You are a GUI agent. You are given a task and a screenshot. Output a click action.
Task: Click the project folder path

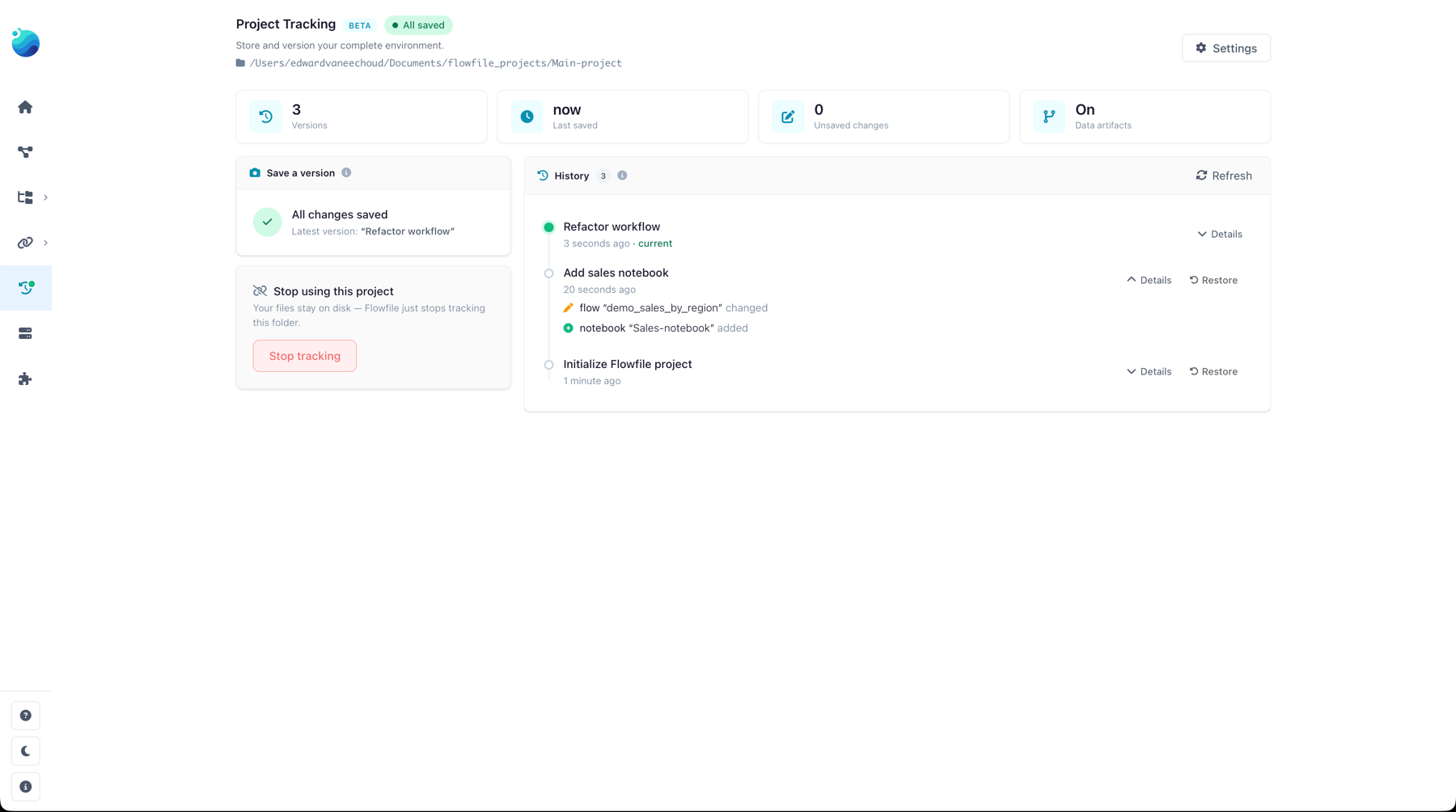[x=435, y=63]
